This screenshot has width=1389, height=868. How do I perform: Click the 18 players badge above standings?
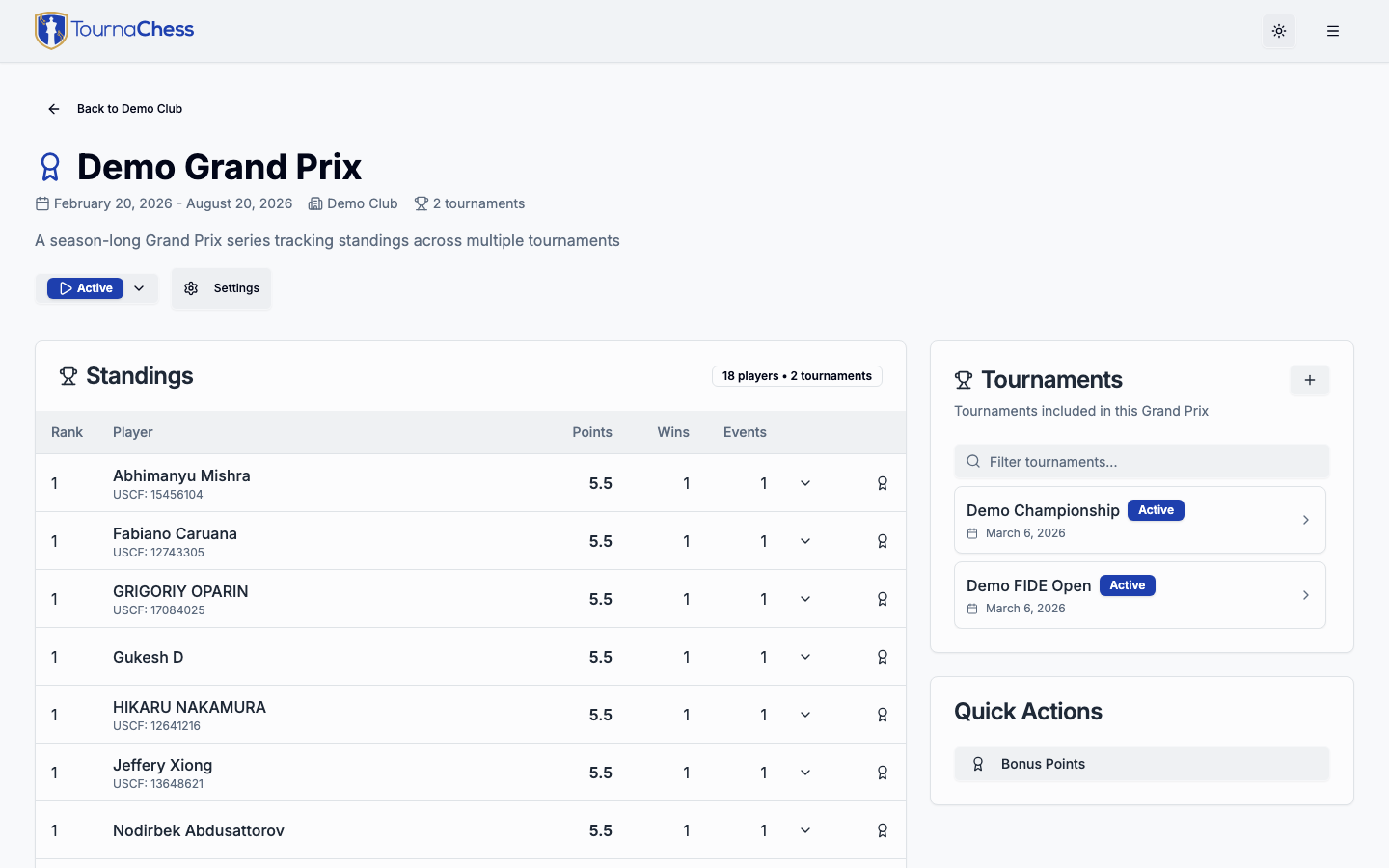pos(797,376)
